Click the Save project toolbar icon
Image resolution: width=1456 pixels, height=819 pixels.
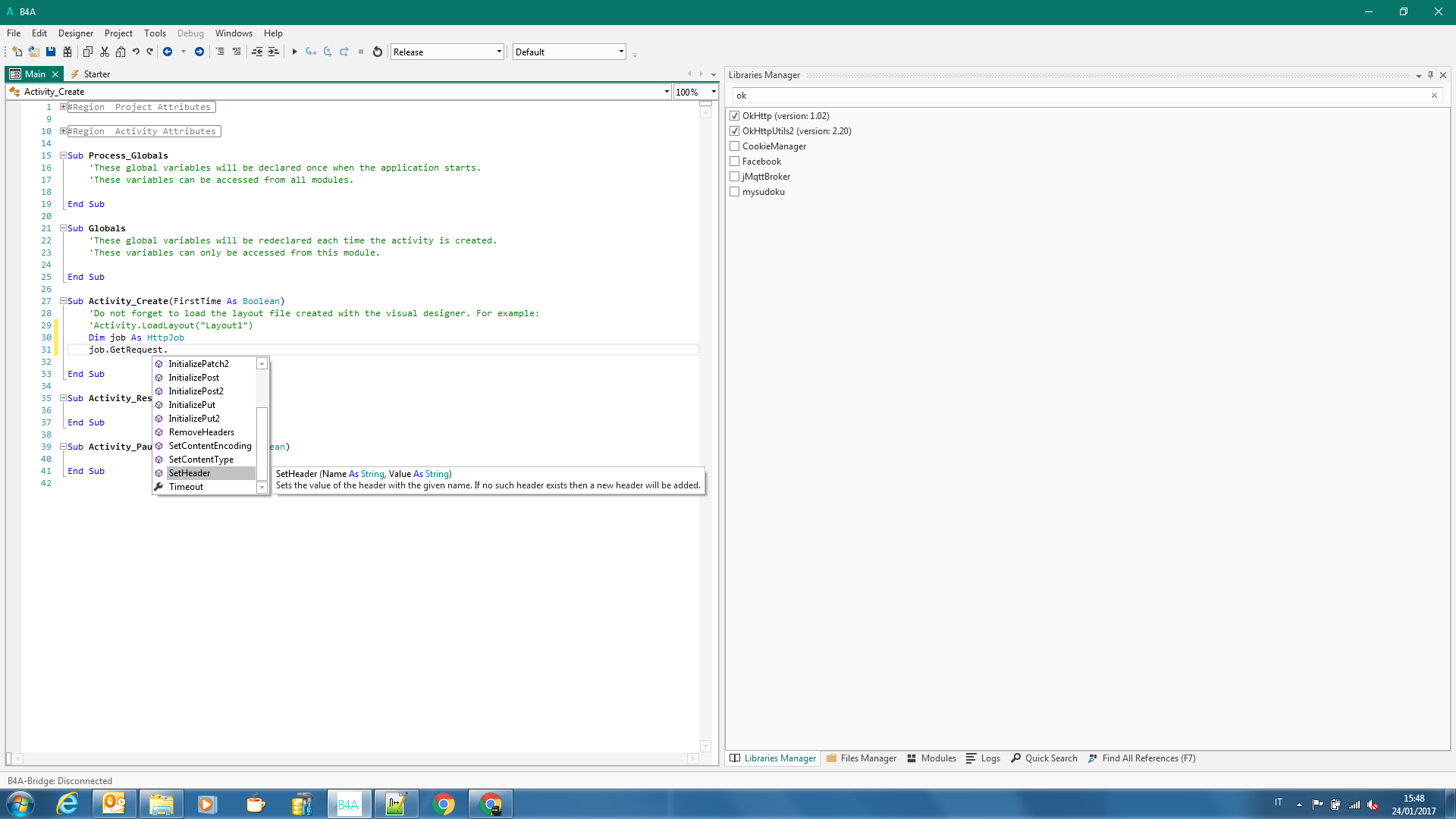click(x=51, y=52)
